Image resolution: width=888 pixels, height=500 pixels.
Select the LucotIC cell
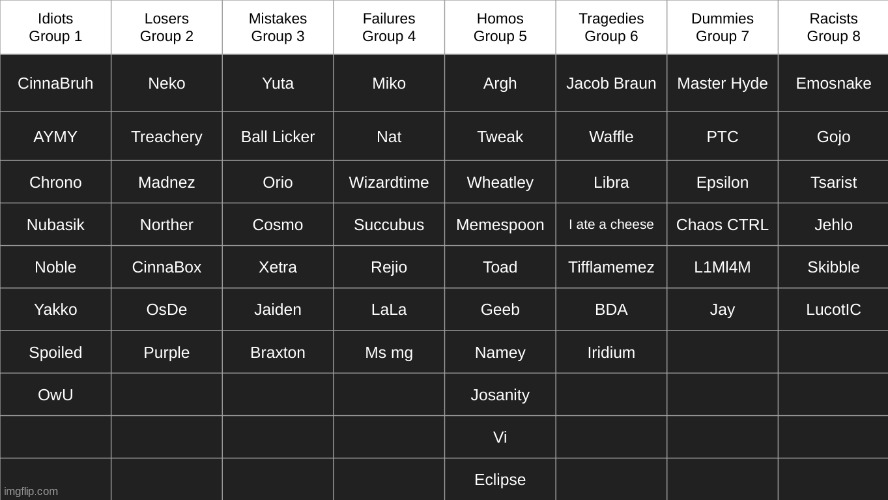pyautogui.click(x=834, y=310)
